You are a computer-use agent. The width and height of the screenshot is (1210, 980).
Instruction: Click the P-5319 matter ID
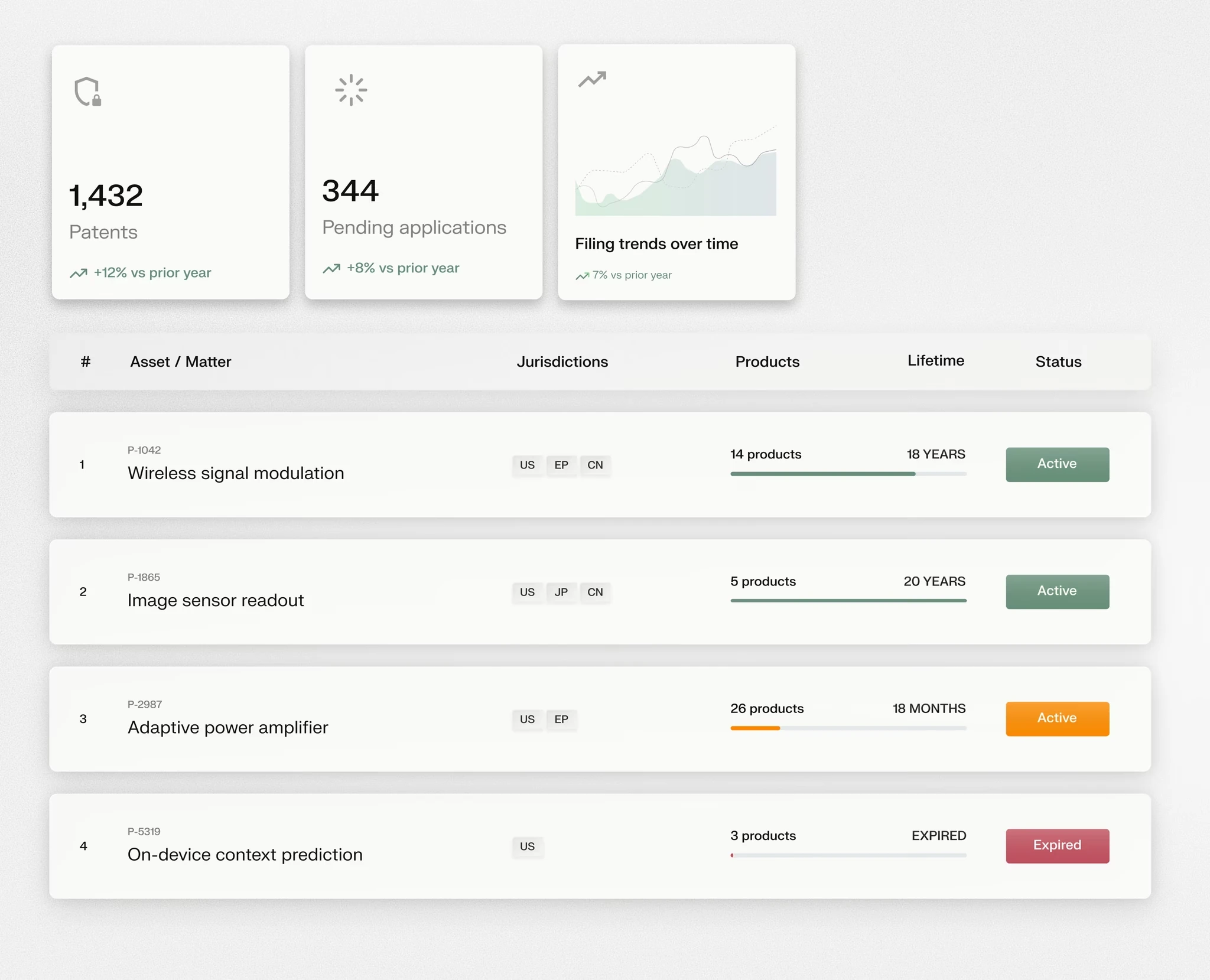144,831
